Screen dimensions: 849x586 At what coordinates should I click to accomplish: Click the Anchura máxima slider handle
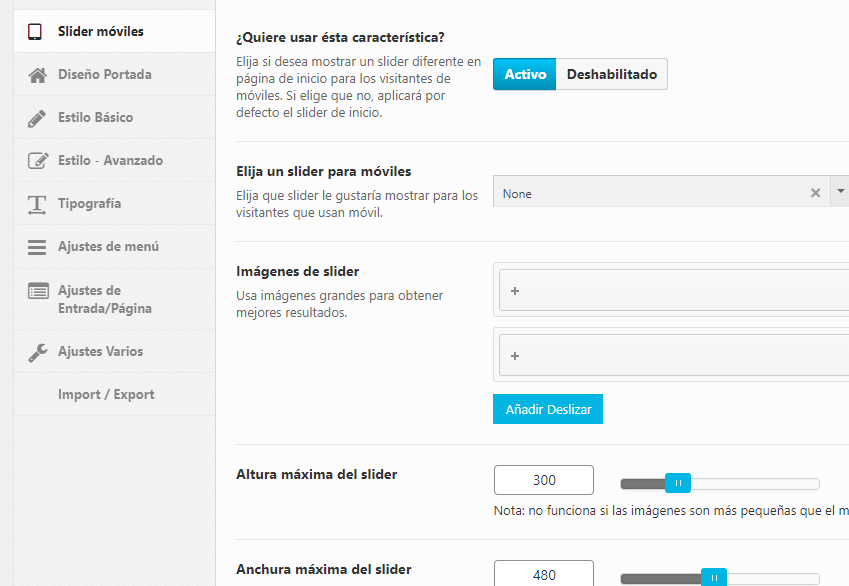click(x=714, y=577)
